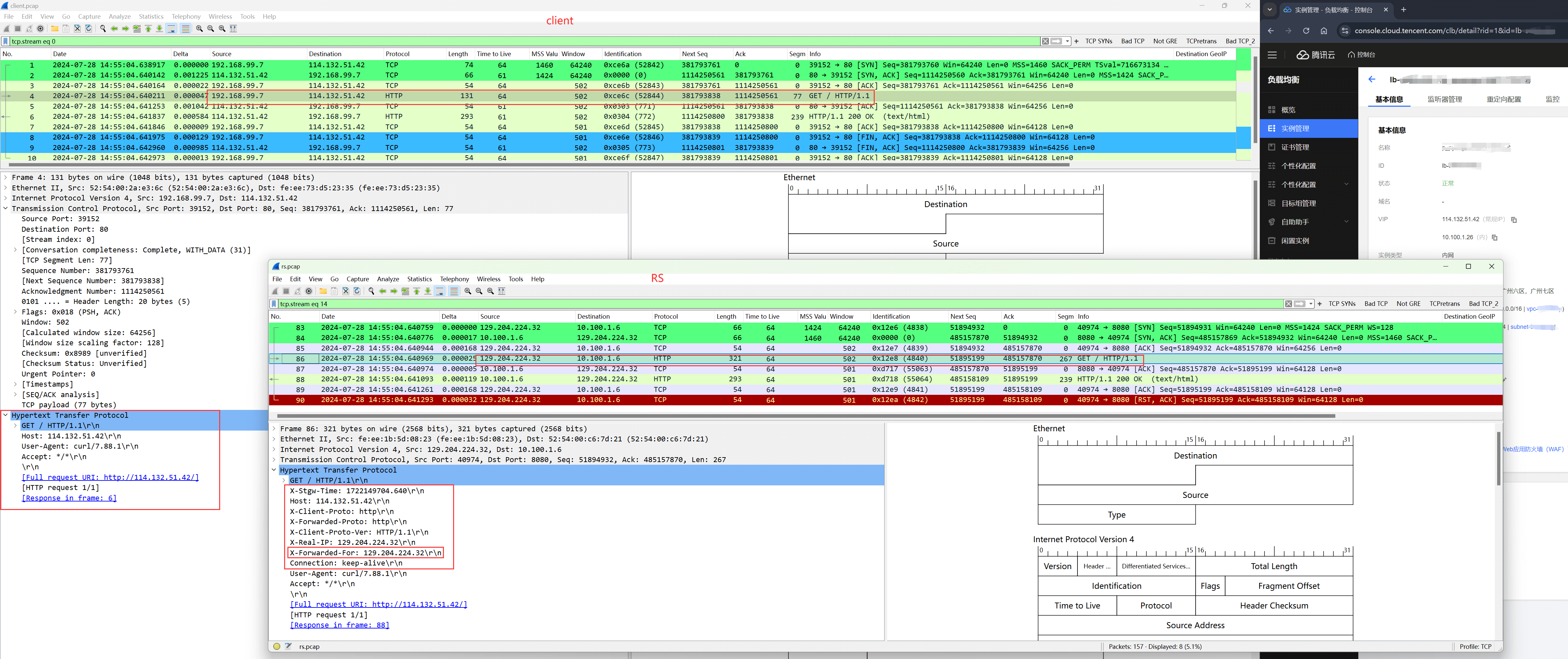Switch to 重定向配置 tab in Tencent console
1568x659 pixels.
(1503, 99)
